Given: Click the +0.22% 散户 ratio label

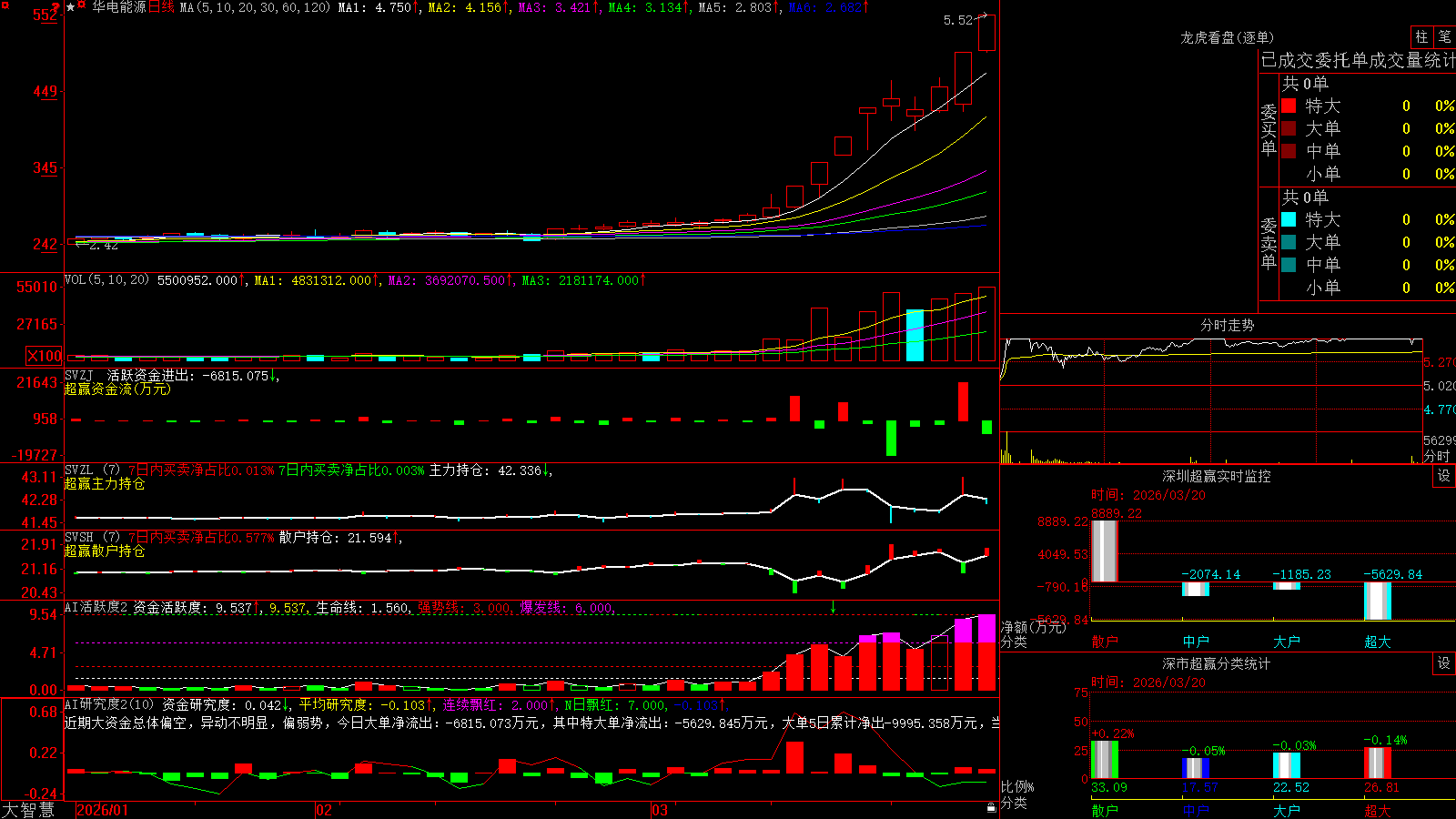Looking at the screenshot, I should pos(1113,733).
